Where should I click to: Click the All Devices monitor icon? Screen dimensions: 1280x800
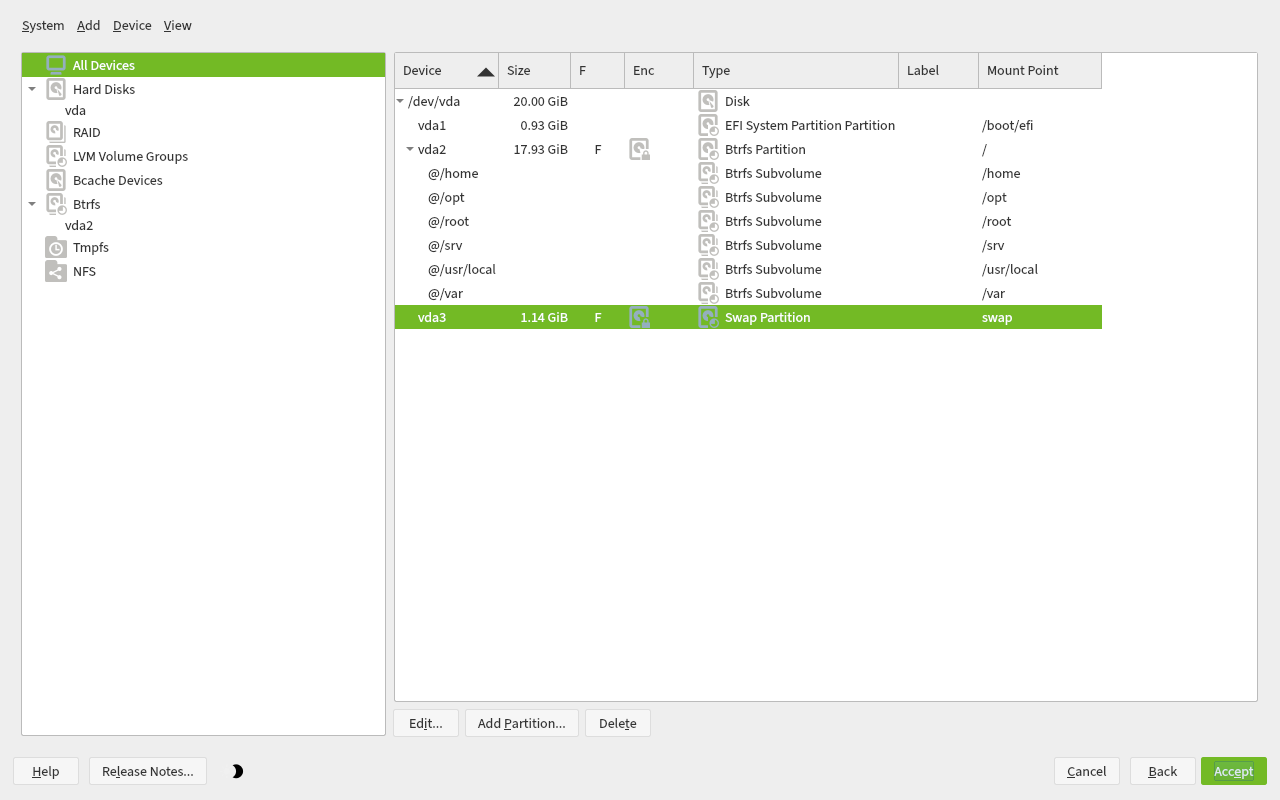[56, 65]
